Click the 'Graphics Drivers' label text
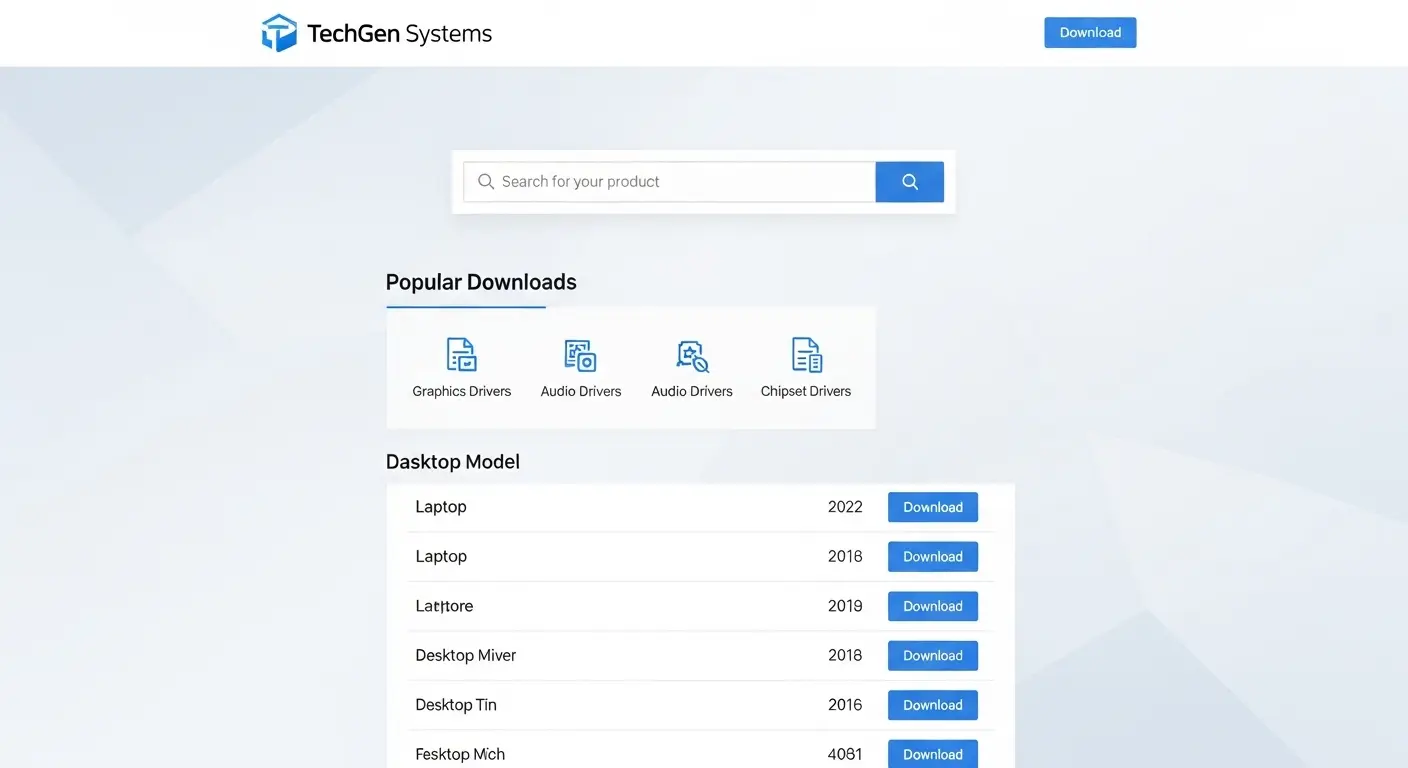1408x768 pixels. point(462,391)
